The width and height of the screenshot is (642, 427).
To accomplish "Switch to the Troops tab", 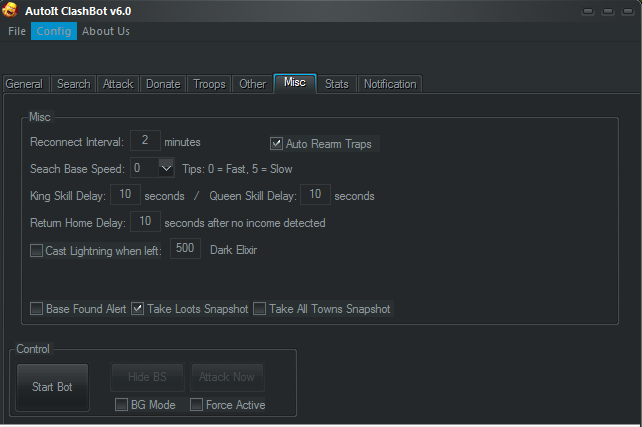I will [x=209, y=84].
